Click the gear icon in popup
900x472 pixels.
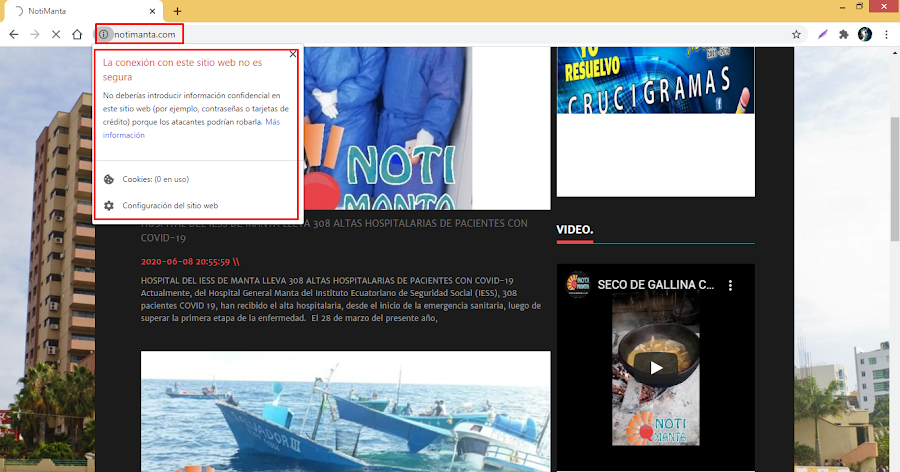pos(108,206)
